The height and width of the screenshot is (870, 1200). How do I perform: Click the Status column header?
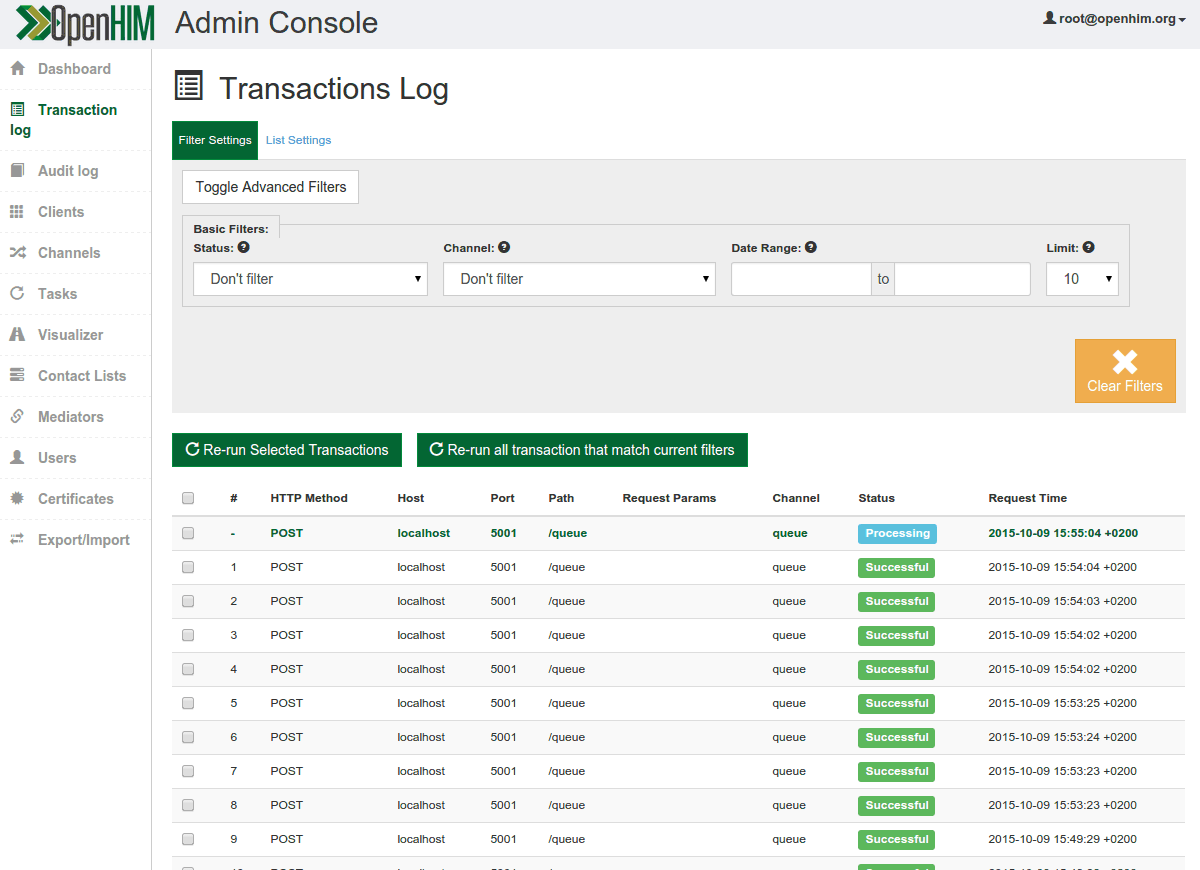click(x=876, y=498)
